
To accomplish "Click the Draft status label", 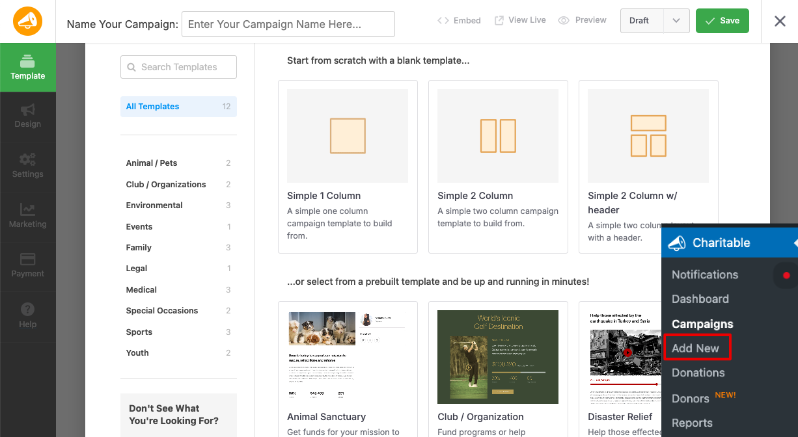I will click(x=639, y=21).
